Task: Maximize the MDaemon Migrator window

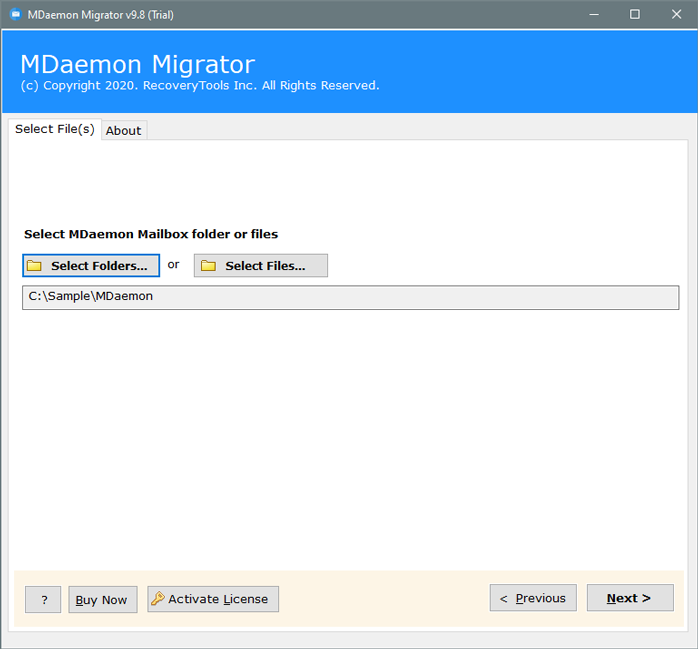Action: (x=635, y=14)
